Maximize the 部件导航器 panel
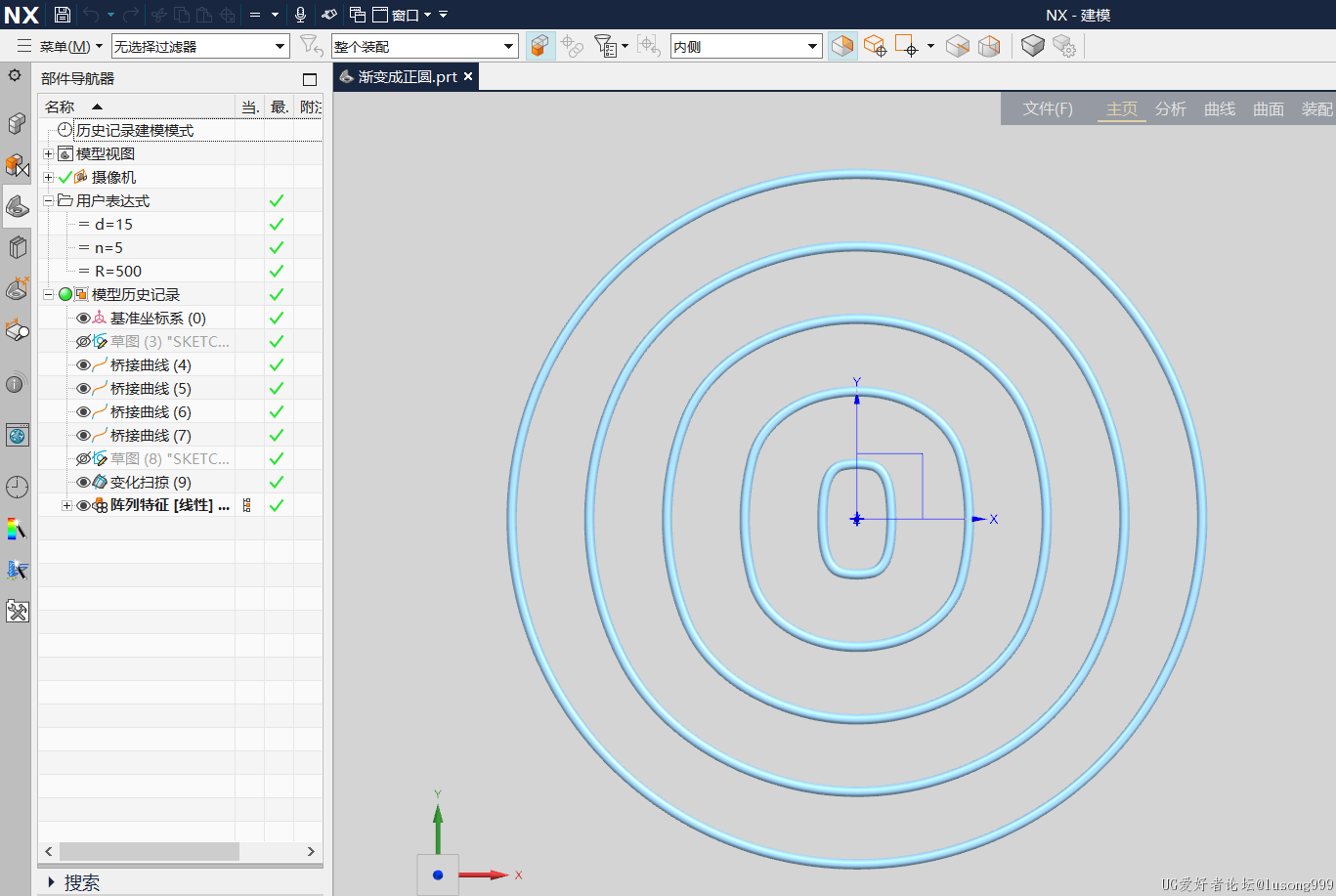Image resolution: width=1336 pixels, height=896 pixels. [310, 79]
